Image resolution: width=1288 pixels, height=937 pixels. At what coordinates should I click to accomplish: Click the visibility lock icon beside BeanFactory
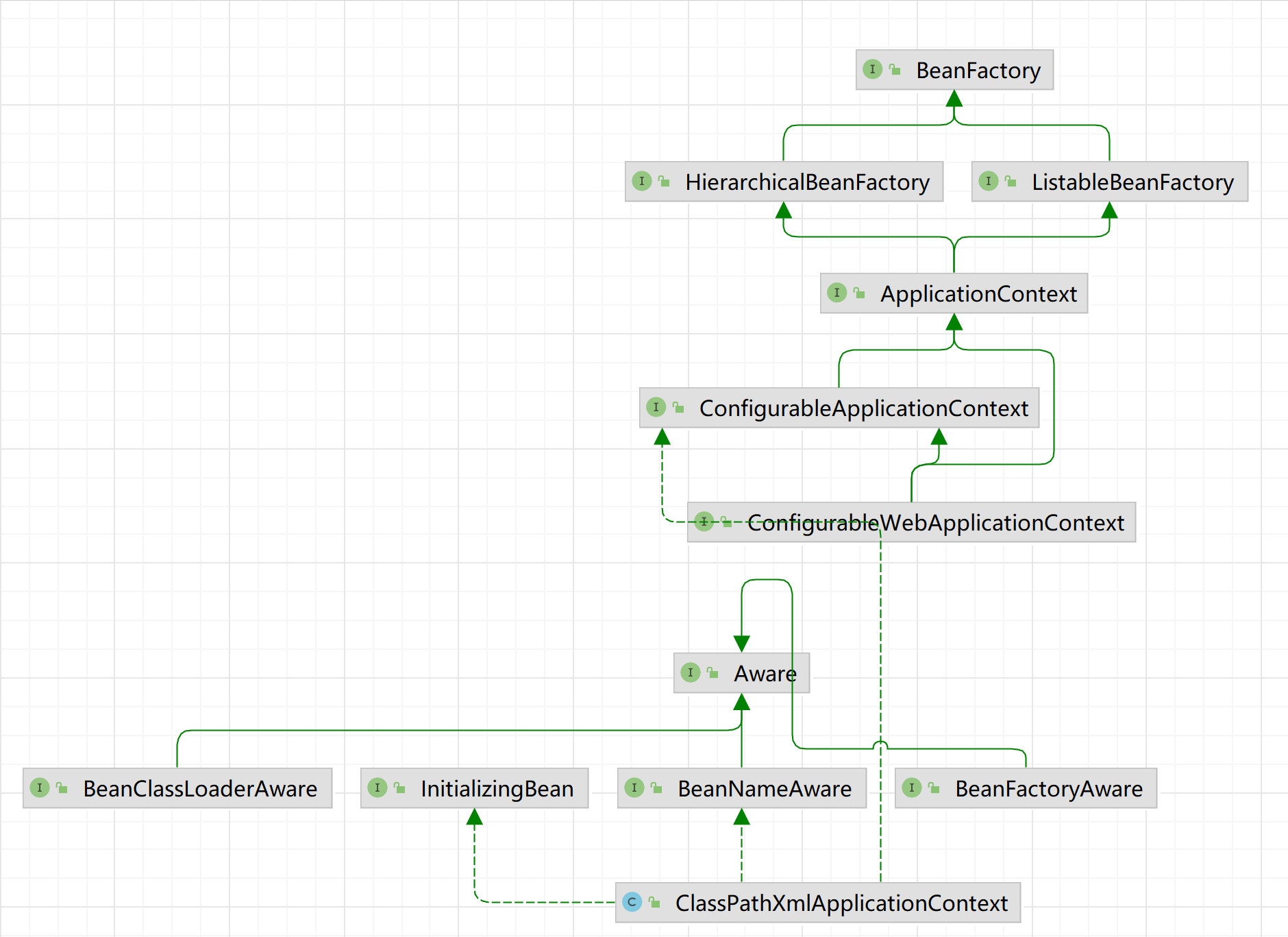[x=895, y=69]
